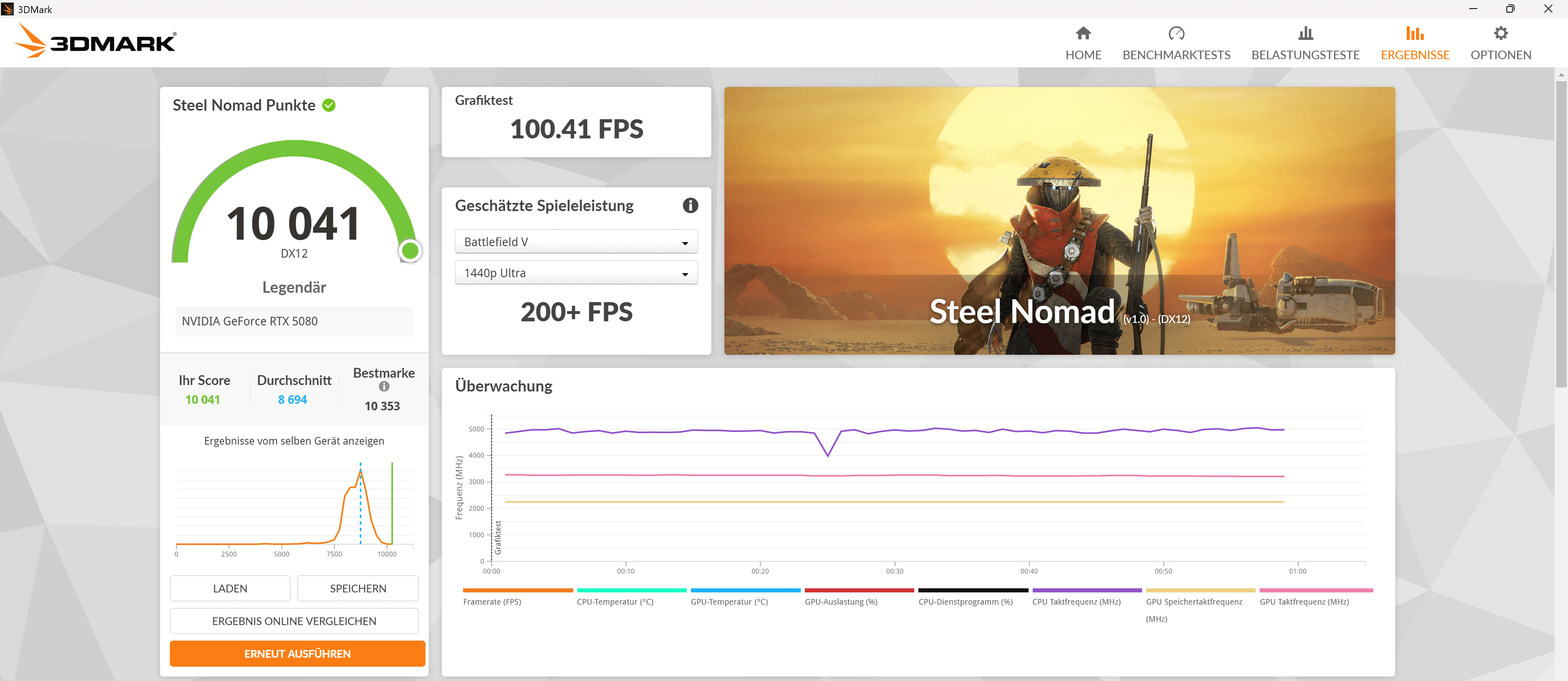The width and height of the screenshot is (1568, 681).
Task: Click the Belastungsteste bar chart icon
Action: click(x=1305, y=33)
